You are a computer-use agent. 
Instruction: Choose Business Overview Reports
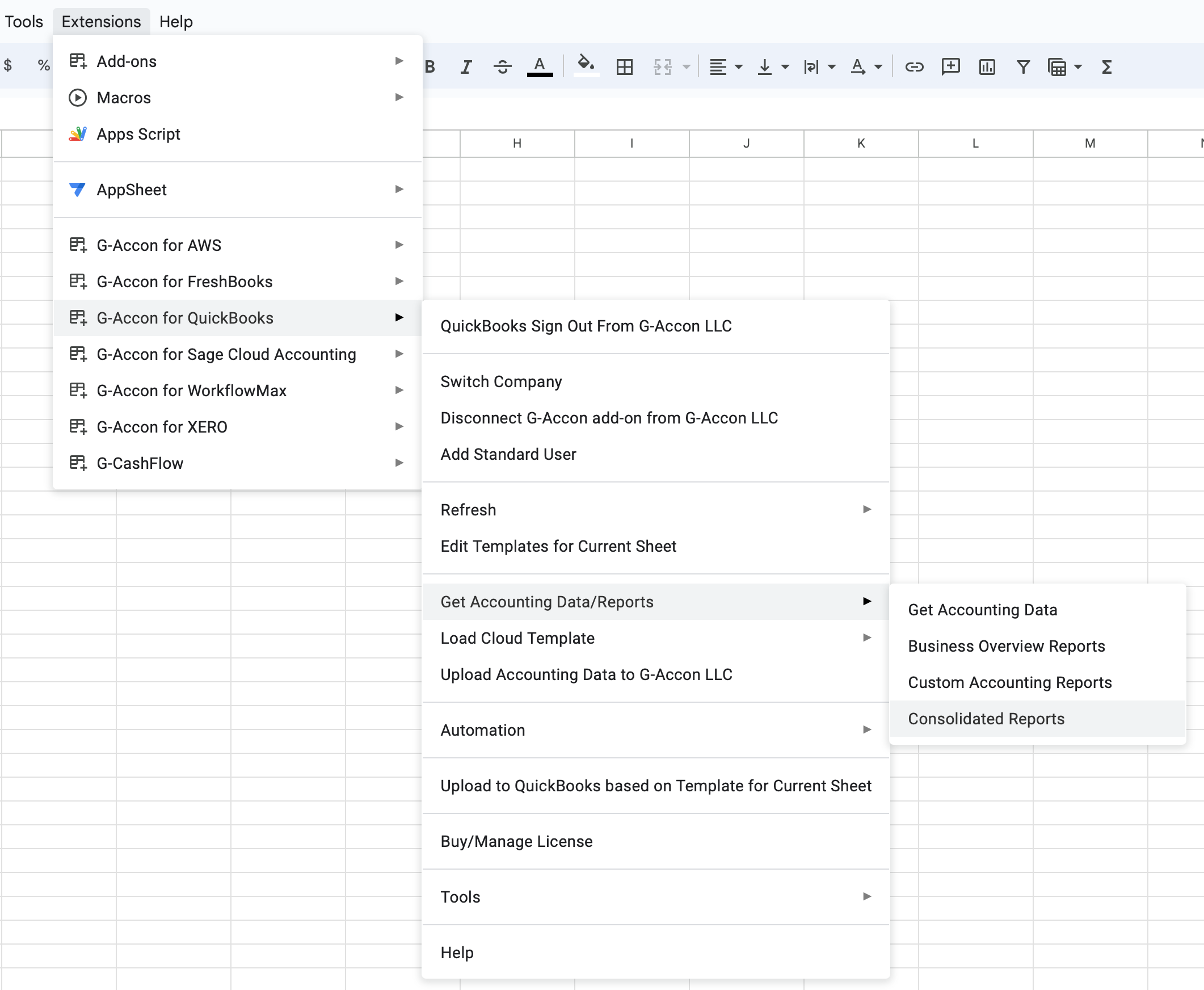point(1038,646)
